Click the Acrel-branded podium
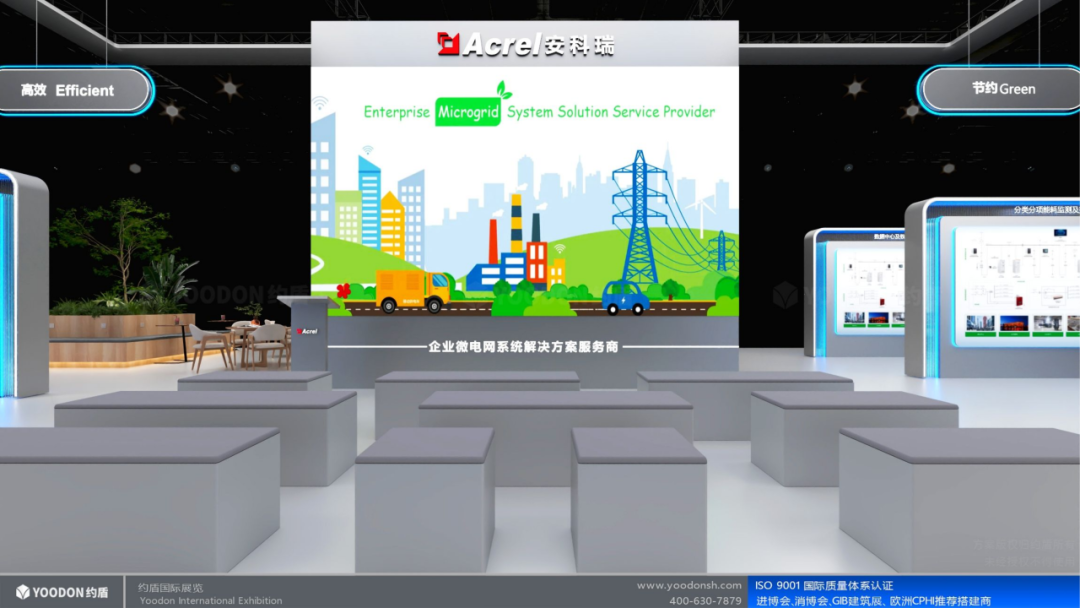Screen dimensions: 1080x608 pyautogui.click(x=308, y=333)
